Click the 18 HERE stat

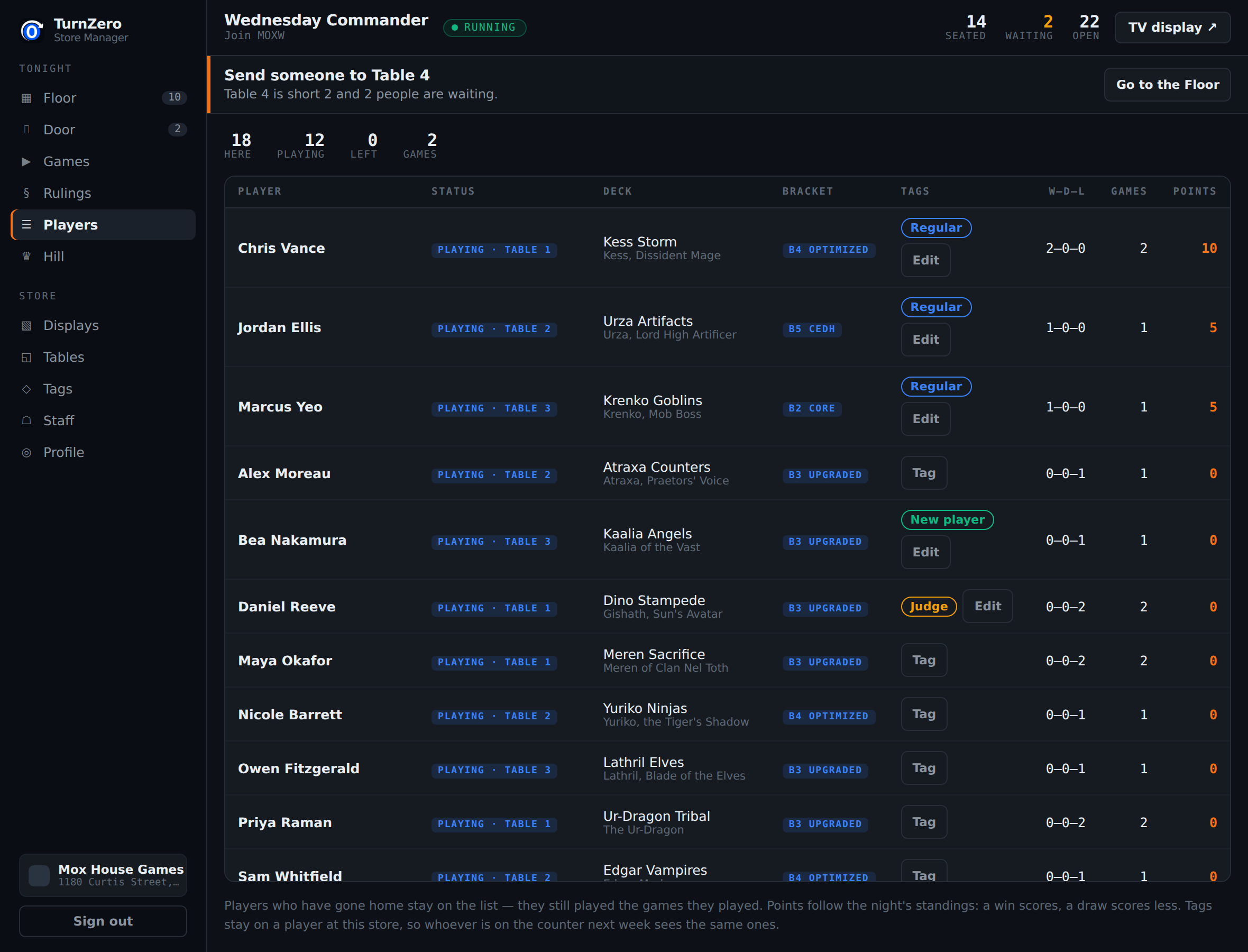[x=238, y=145]
